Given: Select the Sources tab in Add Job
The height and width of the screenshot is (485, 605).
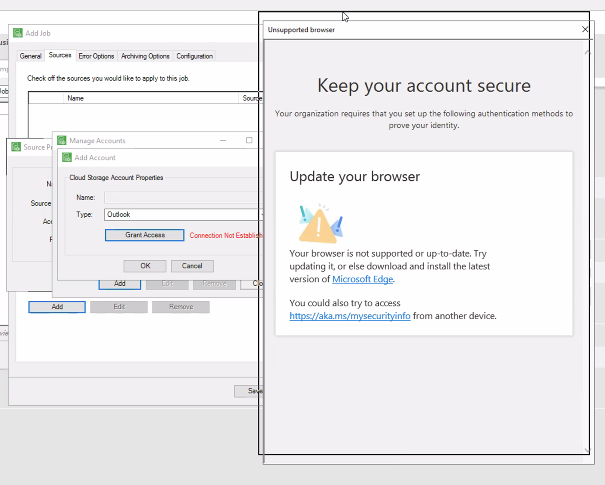Looking at the screenshot, I should (x=60, y=56).
